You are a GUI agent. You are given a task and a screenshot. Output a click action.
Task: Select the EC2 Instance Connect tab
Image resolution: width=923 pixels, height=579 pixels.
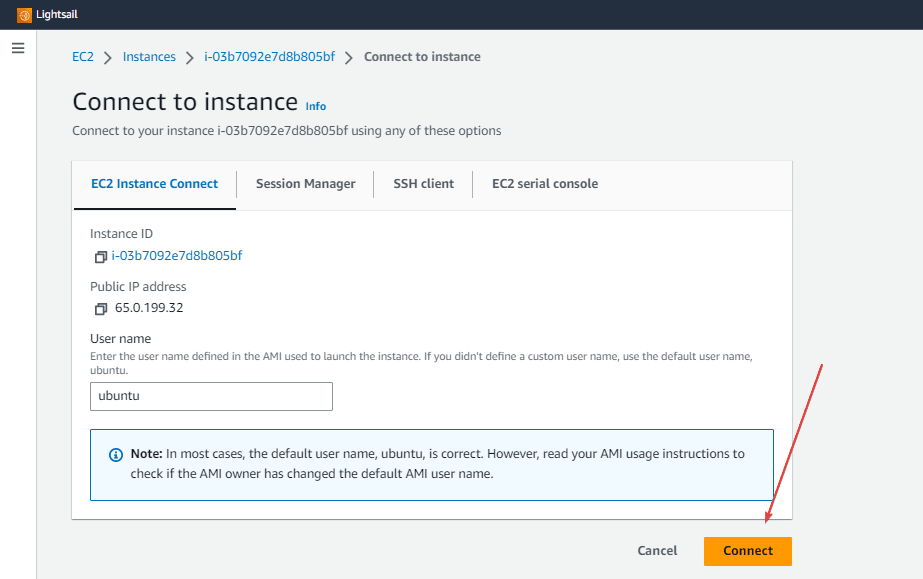(x=154, y=184)
